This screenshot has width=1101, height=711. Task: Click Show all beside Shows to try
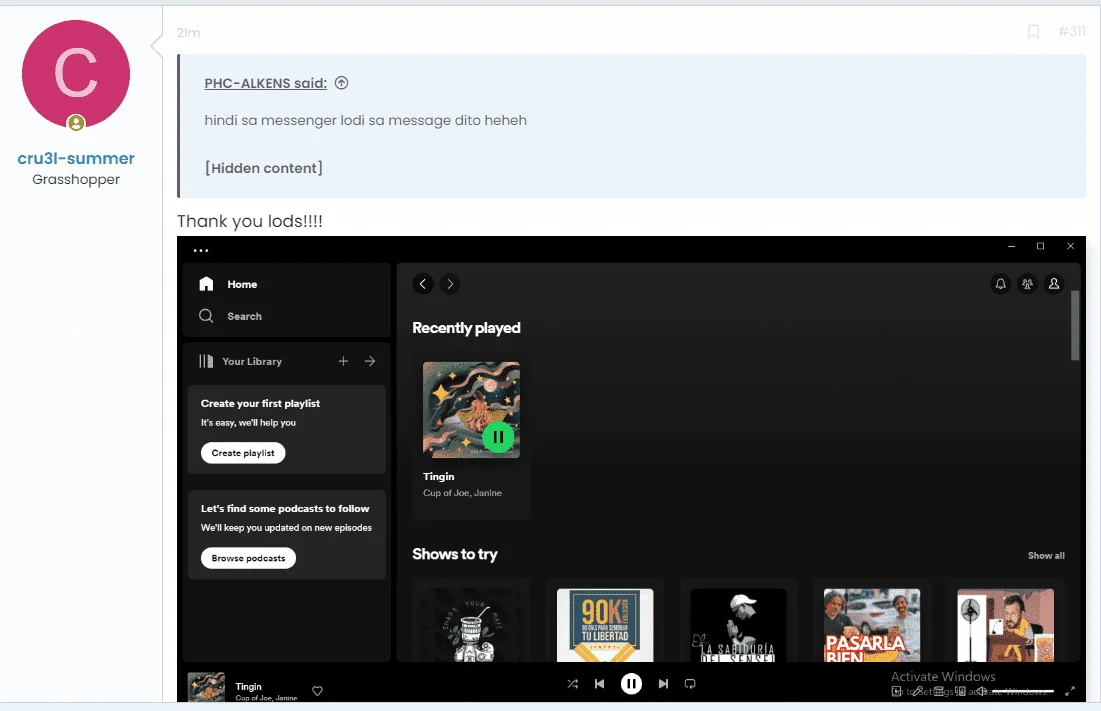1046,555
